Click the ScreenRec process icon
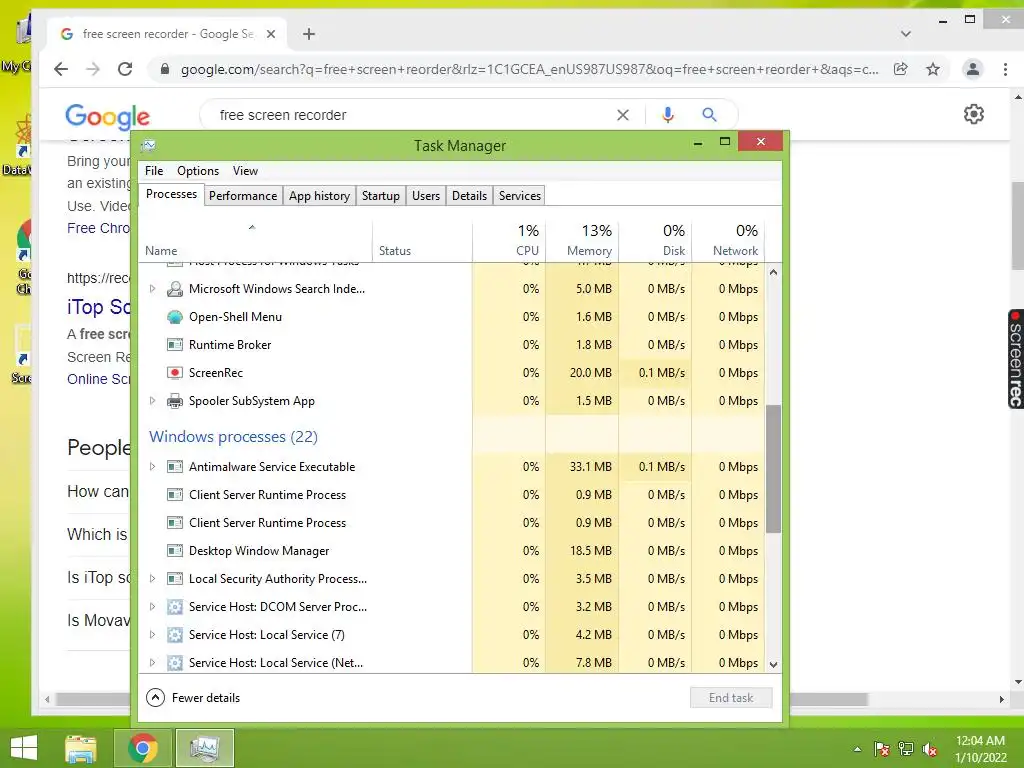This screenshot has width=1024, height=768. (174, 373)
